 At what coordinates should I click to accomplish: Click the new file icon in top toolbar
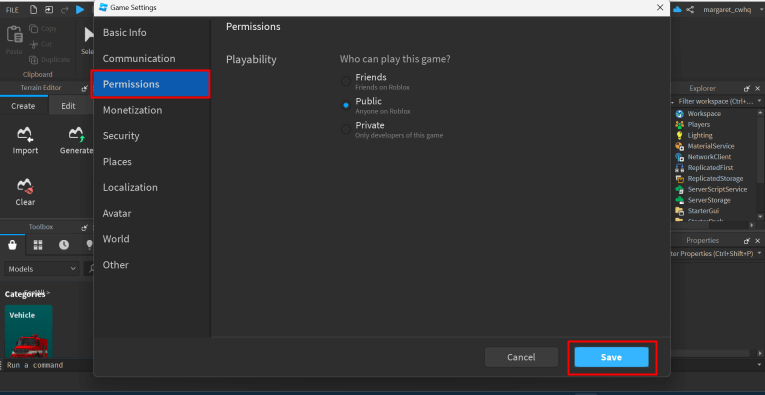[33, 10]
